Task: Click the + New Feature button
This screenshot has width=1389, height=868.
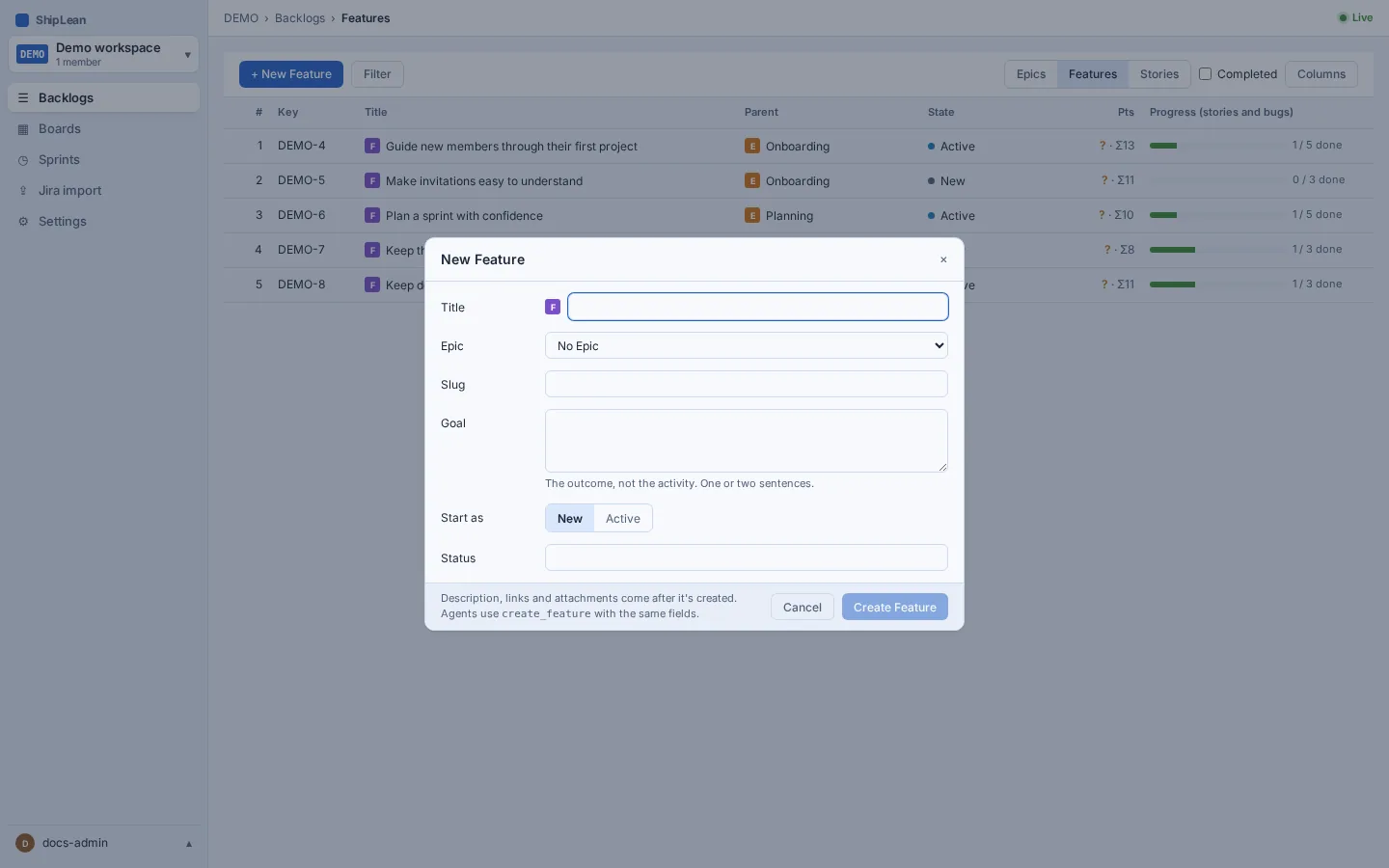Action: pyautogui.click(x=291, y=74)
